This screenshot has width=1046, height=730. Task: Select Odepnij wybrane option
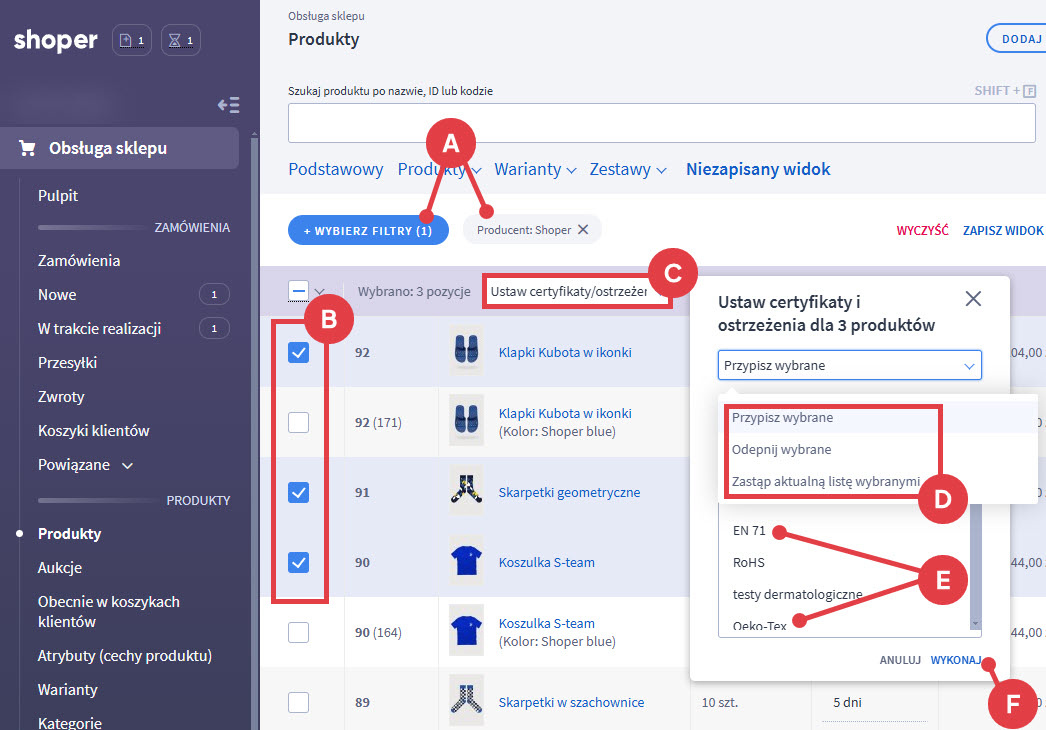(x=877, y=450)
